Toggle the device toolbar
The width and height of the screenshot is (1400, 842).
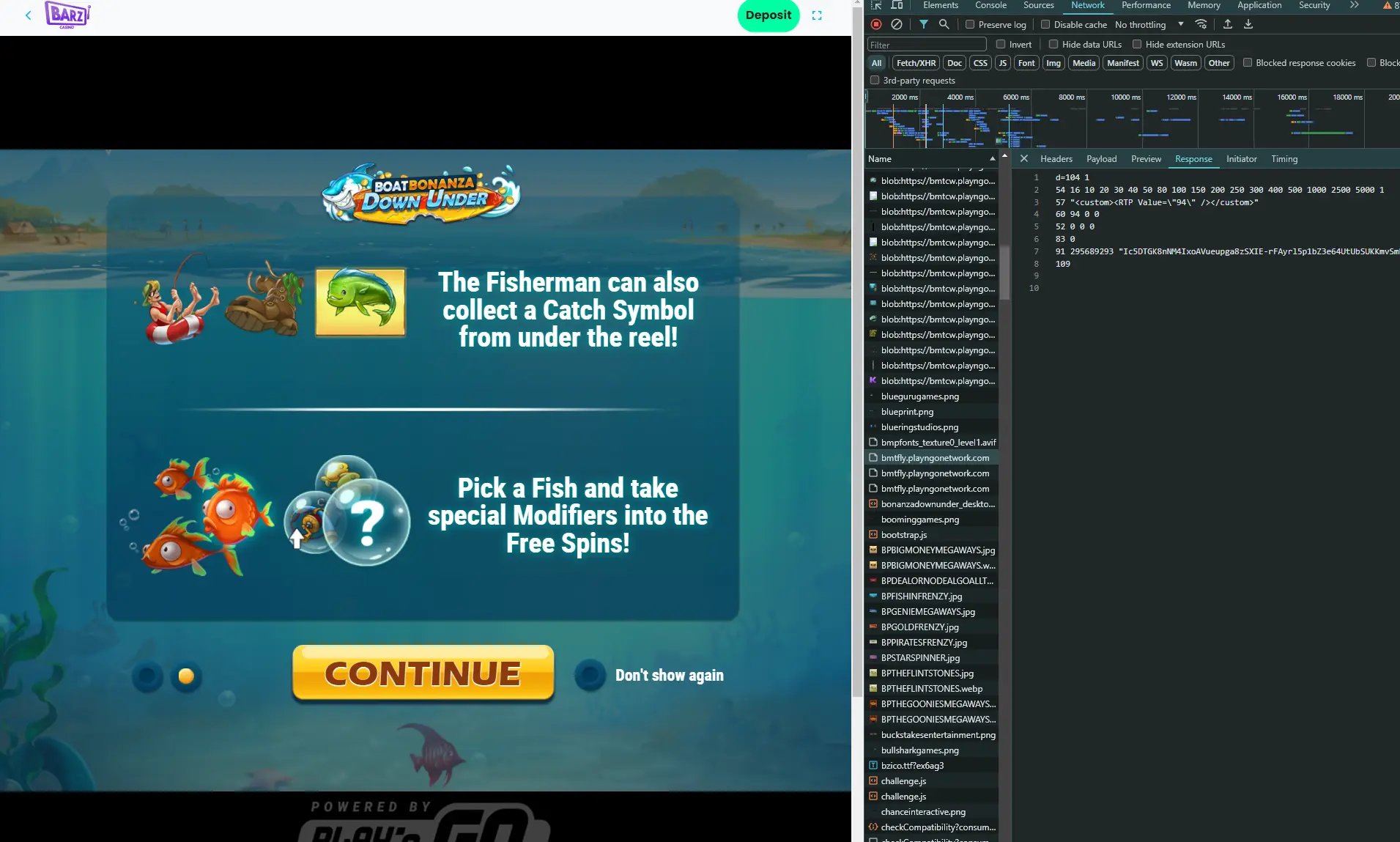click(x=897, y=5)
